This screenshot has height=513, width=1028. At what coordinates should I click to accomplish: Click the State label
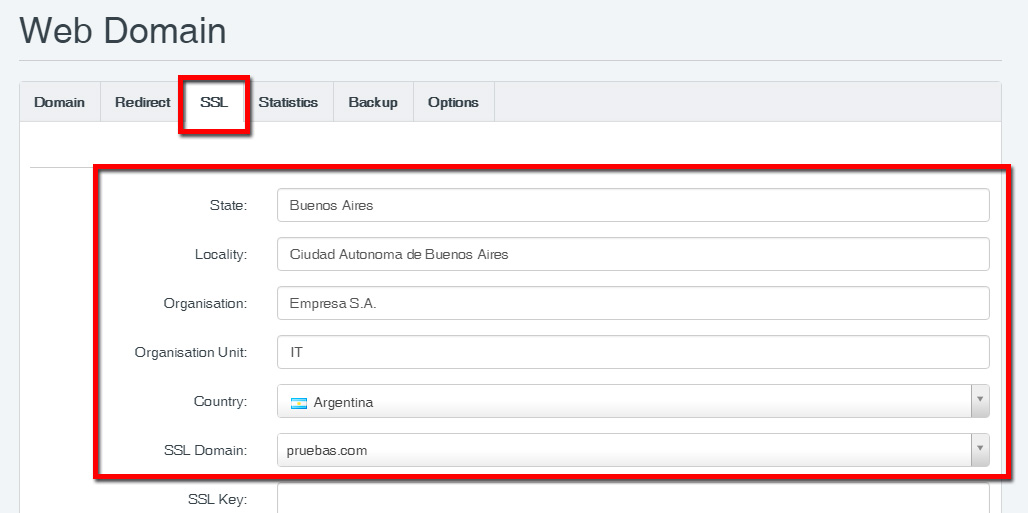228,205
